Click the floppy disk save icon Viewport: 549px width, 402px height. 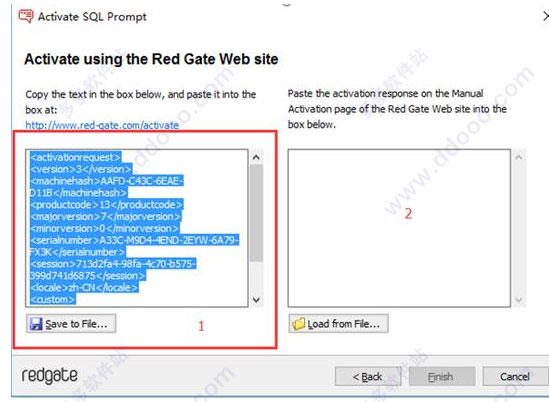tap(36, 324)
